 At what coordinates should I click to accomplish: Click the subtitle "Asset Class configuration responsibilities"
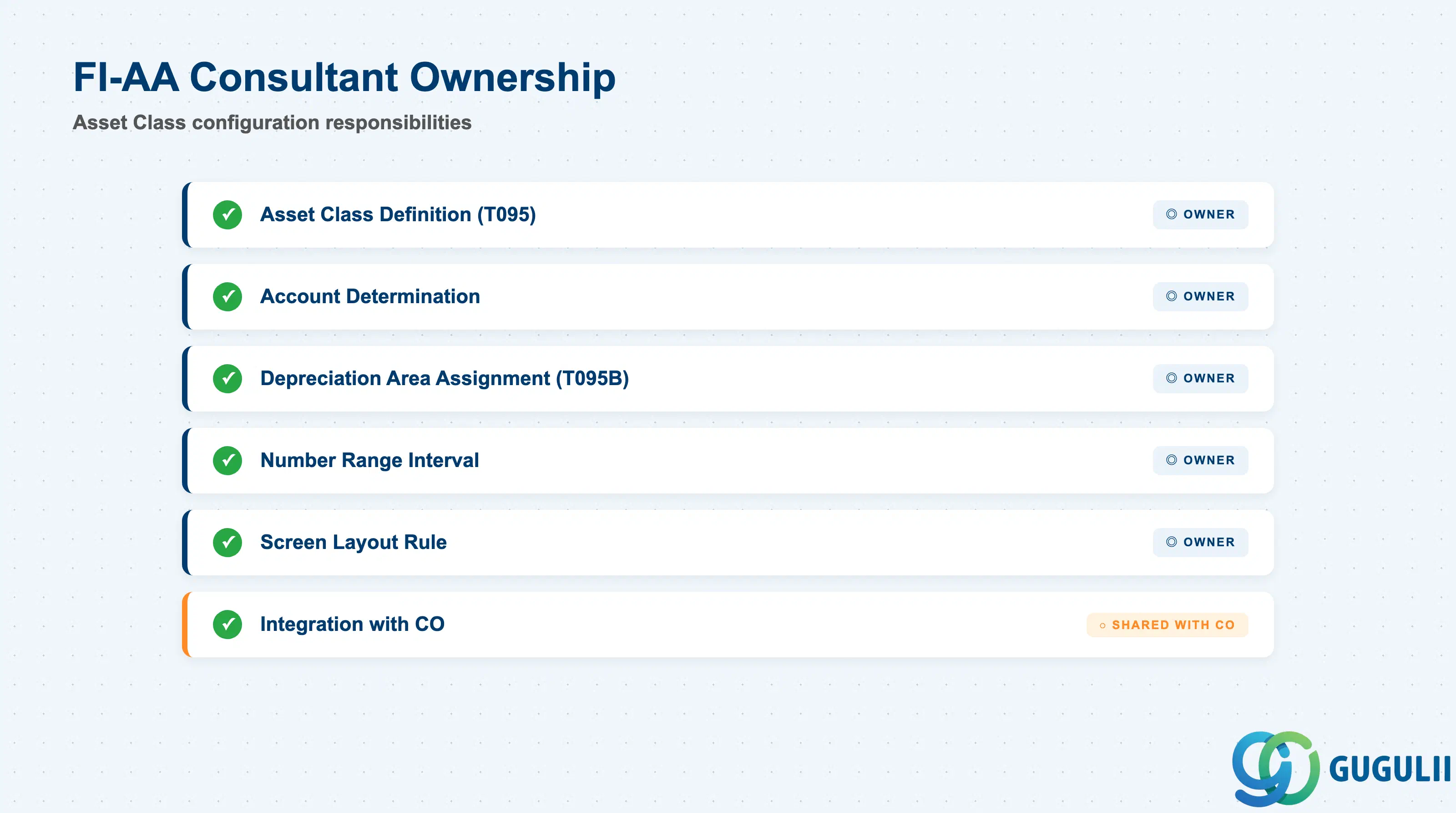(x=273, y=123)
